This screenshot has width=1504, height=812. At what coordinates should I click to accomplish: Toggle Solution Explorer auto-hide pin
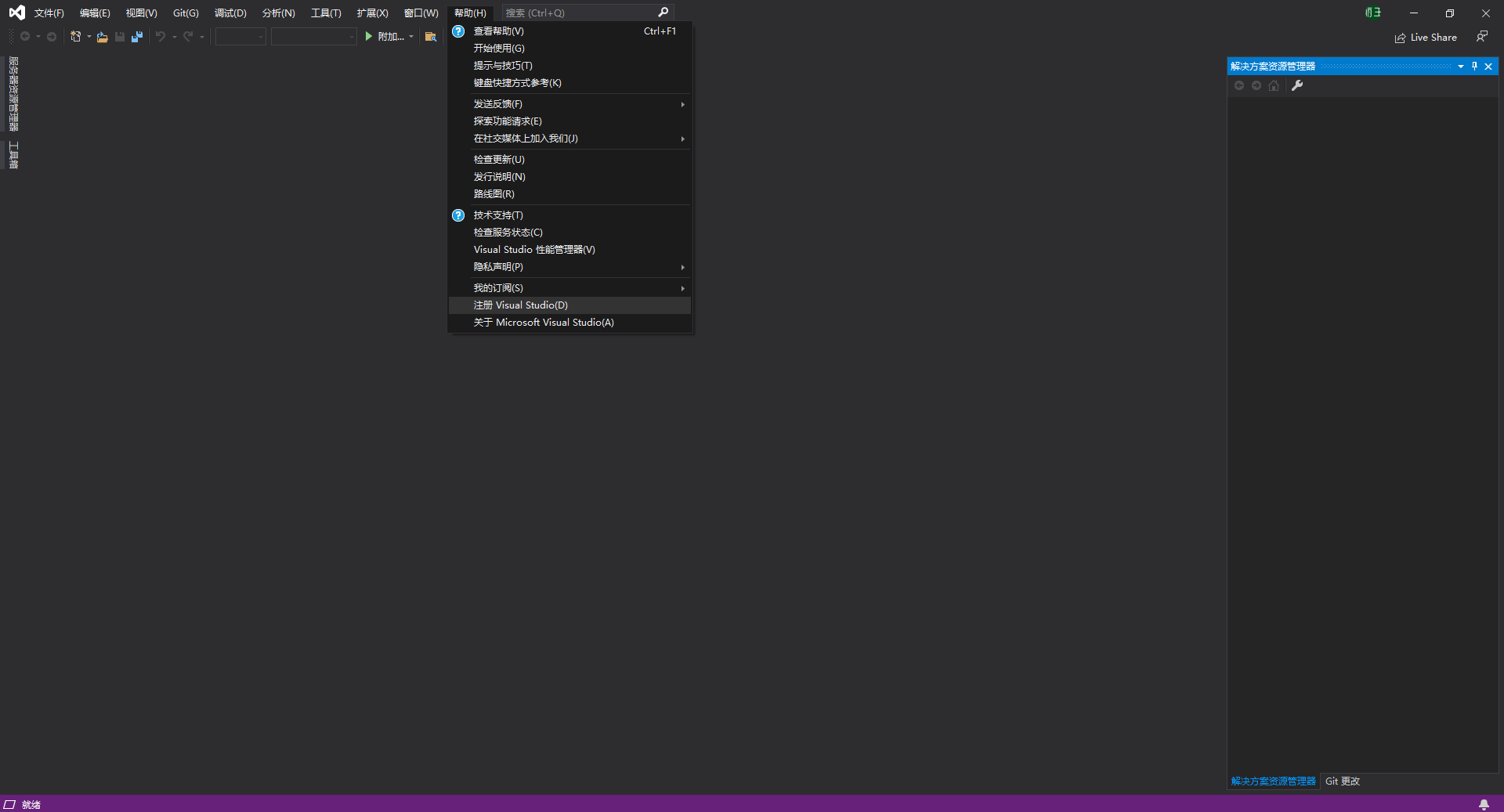(1474, 67)
